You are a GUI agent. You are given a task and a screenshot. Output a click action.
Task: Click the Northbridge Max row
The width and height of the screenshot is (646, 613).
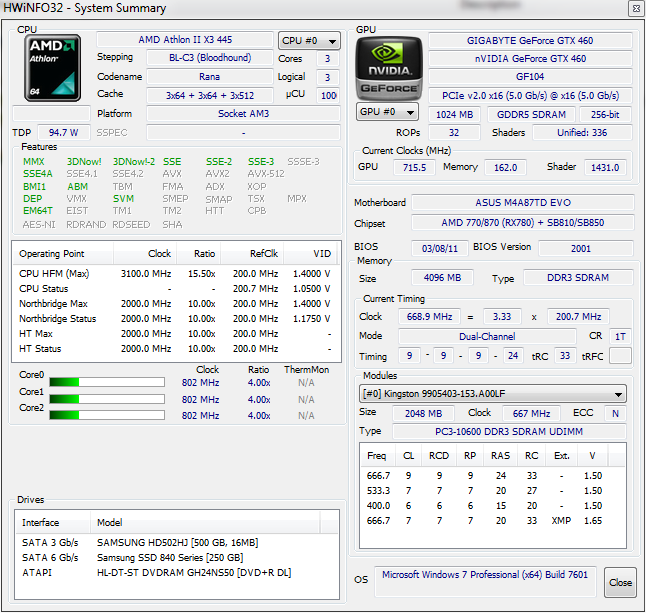(x=176, y=304)
